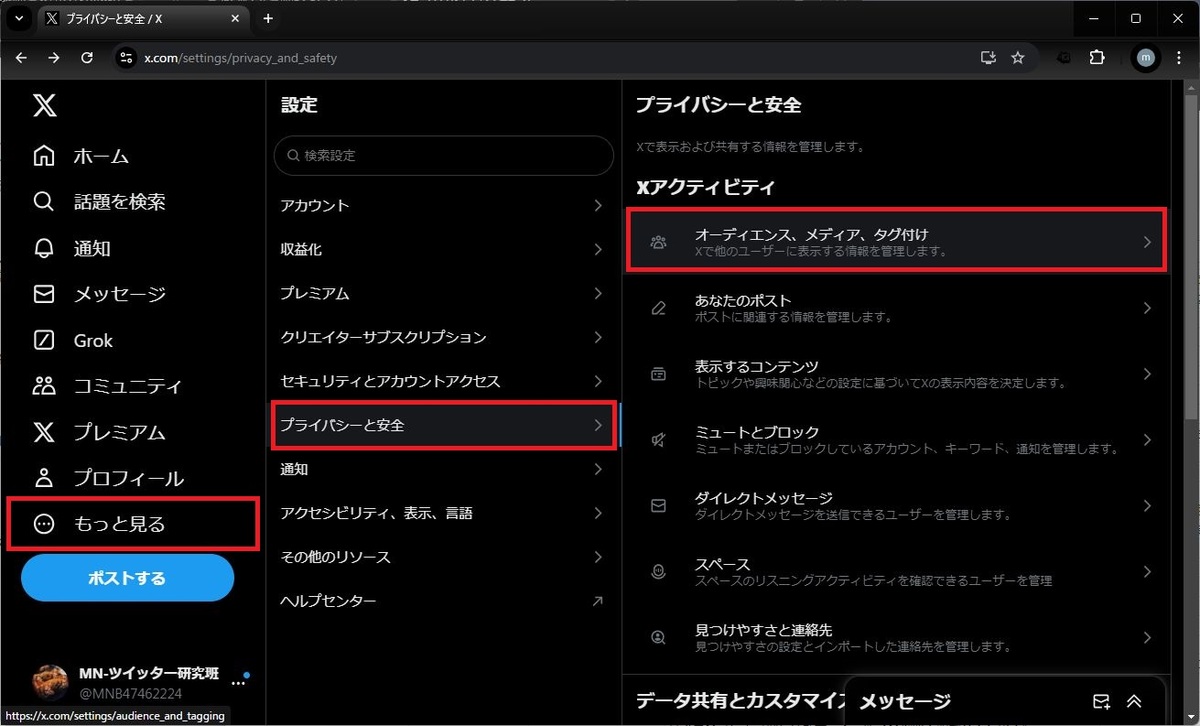Click the icon beside 表示するコンテンツ
The image size is (1200, 726).
(658, 374)
